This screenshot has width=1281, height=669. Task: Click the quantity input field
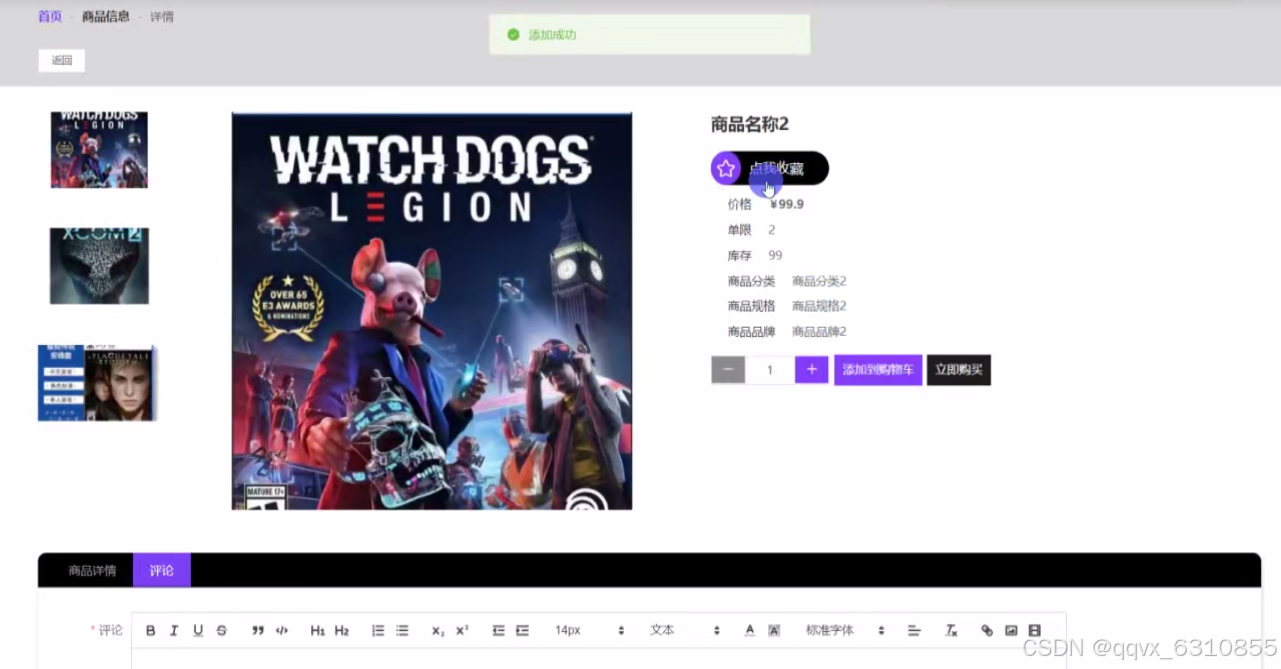770,369
